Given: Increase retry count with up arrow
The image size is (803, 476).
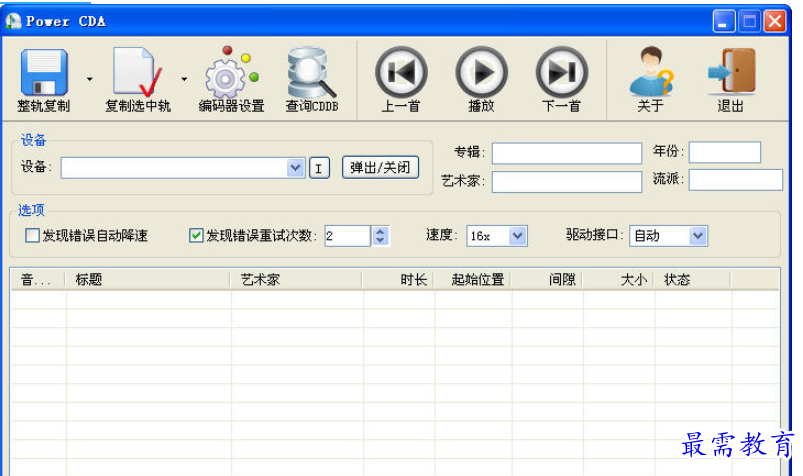Looking at the screenshot, I should click(380, 231).
